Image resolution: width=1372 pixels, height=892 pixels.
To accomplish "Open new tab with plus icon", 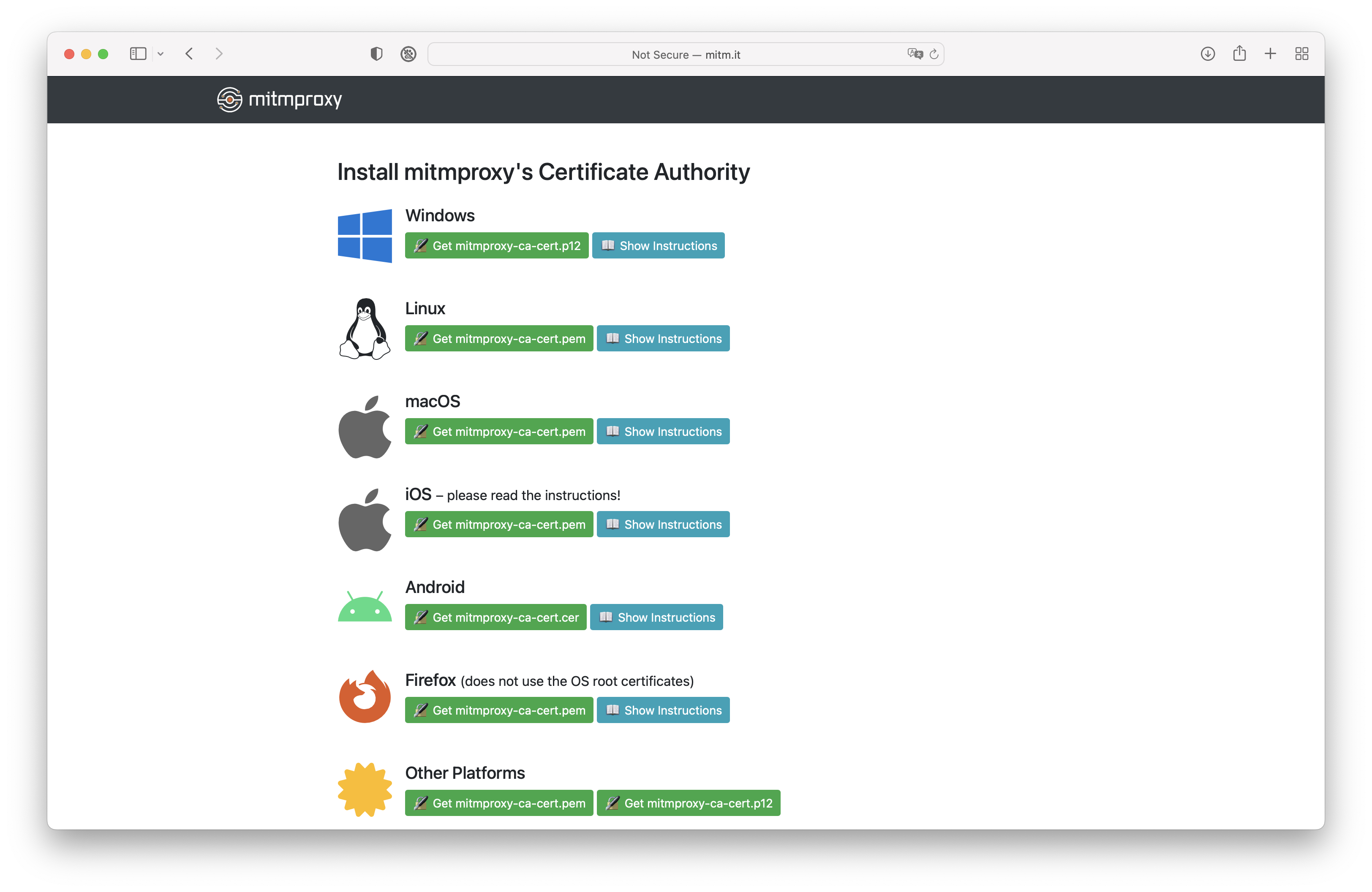I will [x=1271, y=54].
